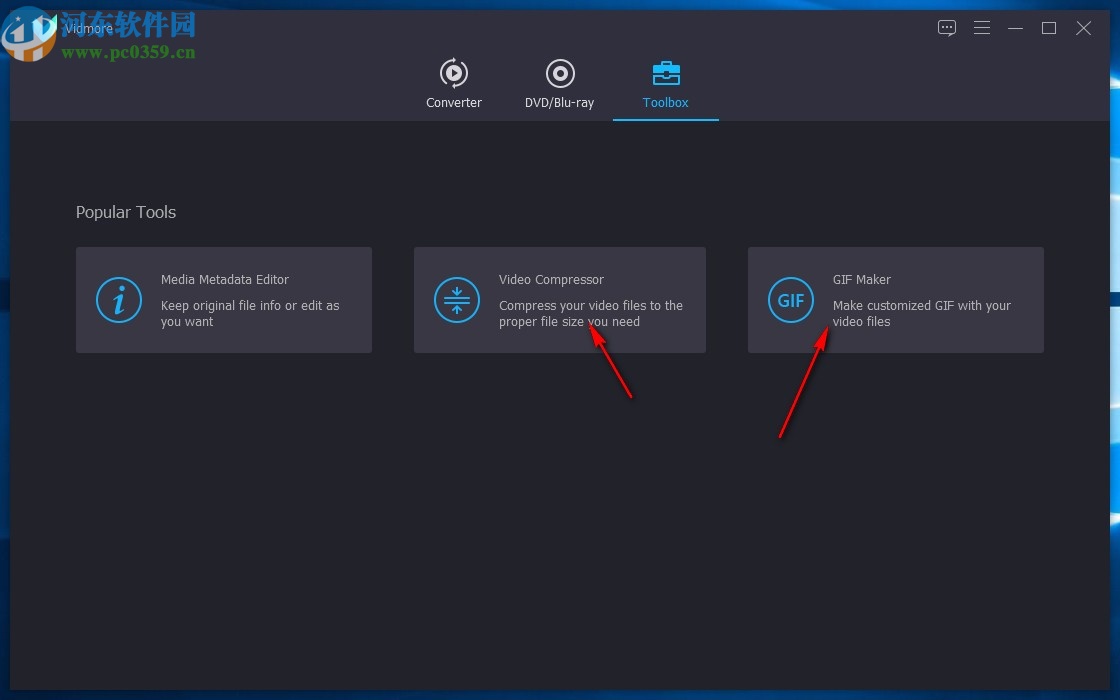This screenshot has height=700, width=1120.
Task: Open GIF Maker title
Action: (x=861, y=279)
